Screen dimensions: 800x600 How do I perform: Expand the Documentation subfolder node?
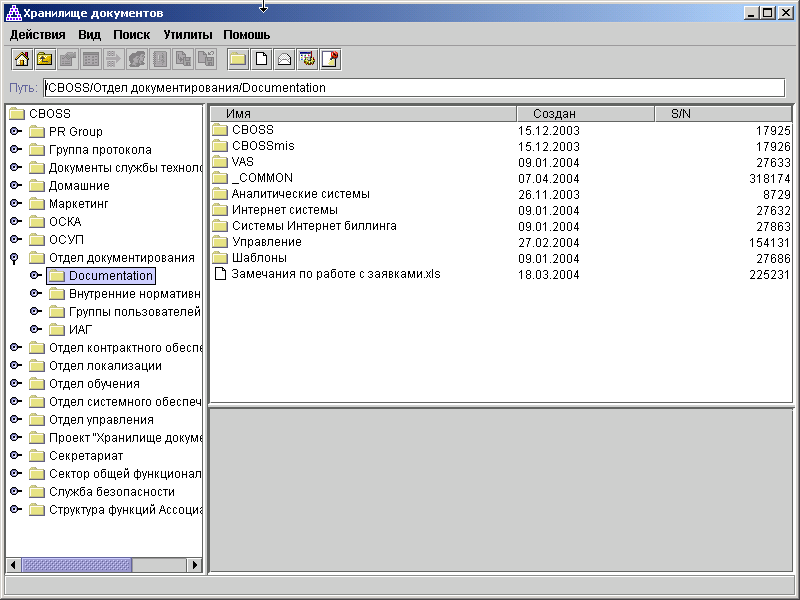36,276
